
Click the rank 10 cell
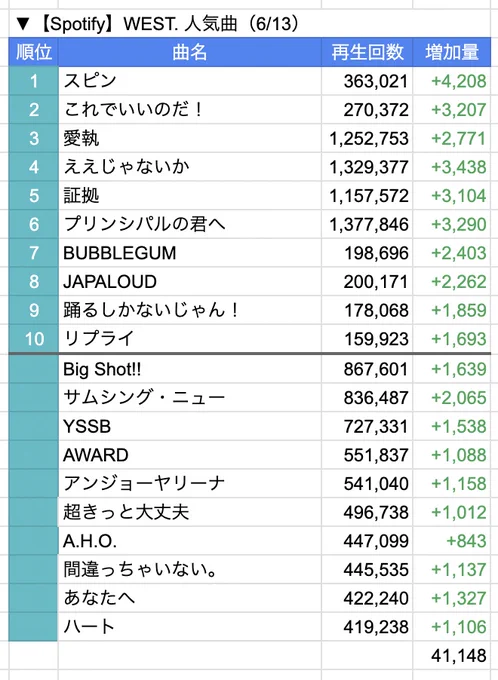33,339
